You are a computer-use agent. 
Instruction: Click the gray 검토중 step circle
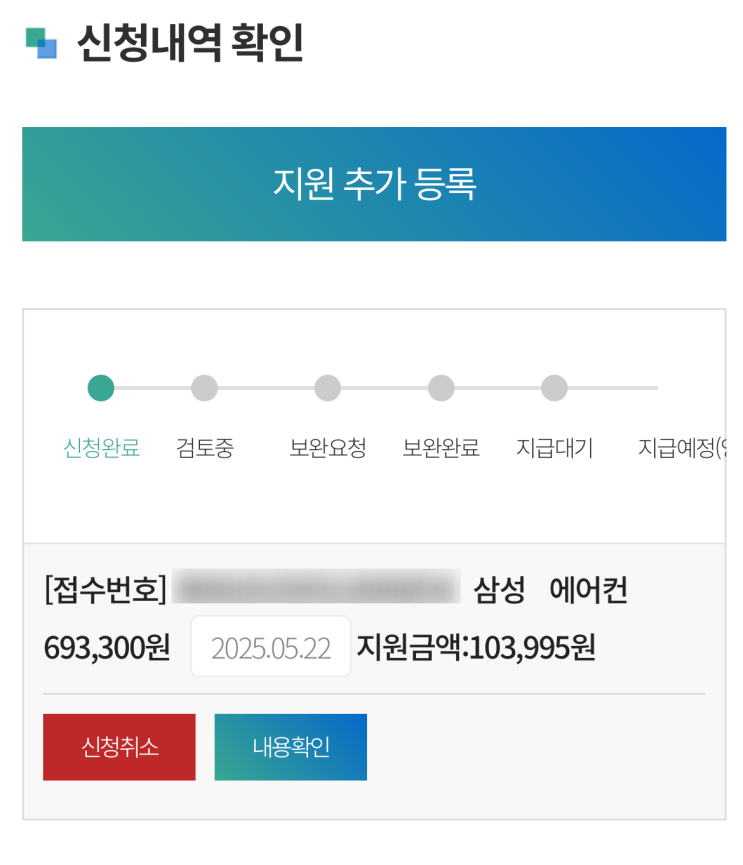(x=204, y=388)
